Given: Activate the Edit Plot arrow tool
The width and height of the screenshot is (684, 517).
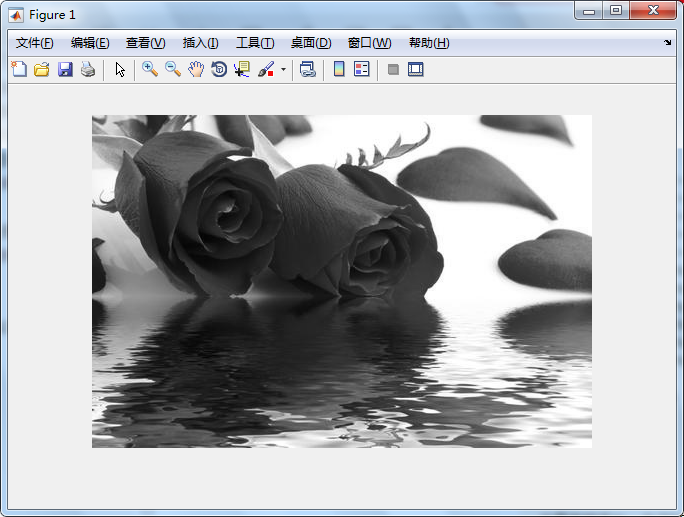Looking at the screenshot, I should click(120, 69).
